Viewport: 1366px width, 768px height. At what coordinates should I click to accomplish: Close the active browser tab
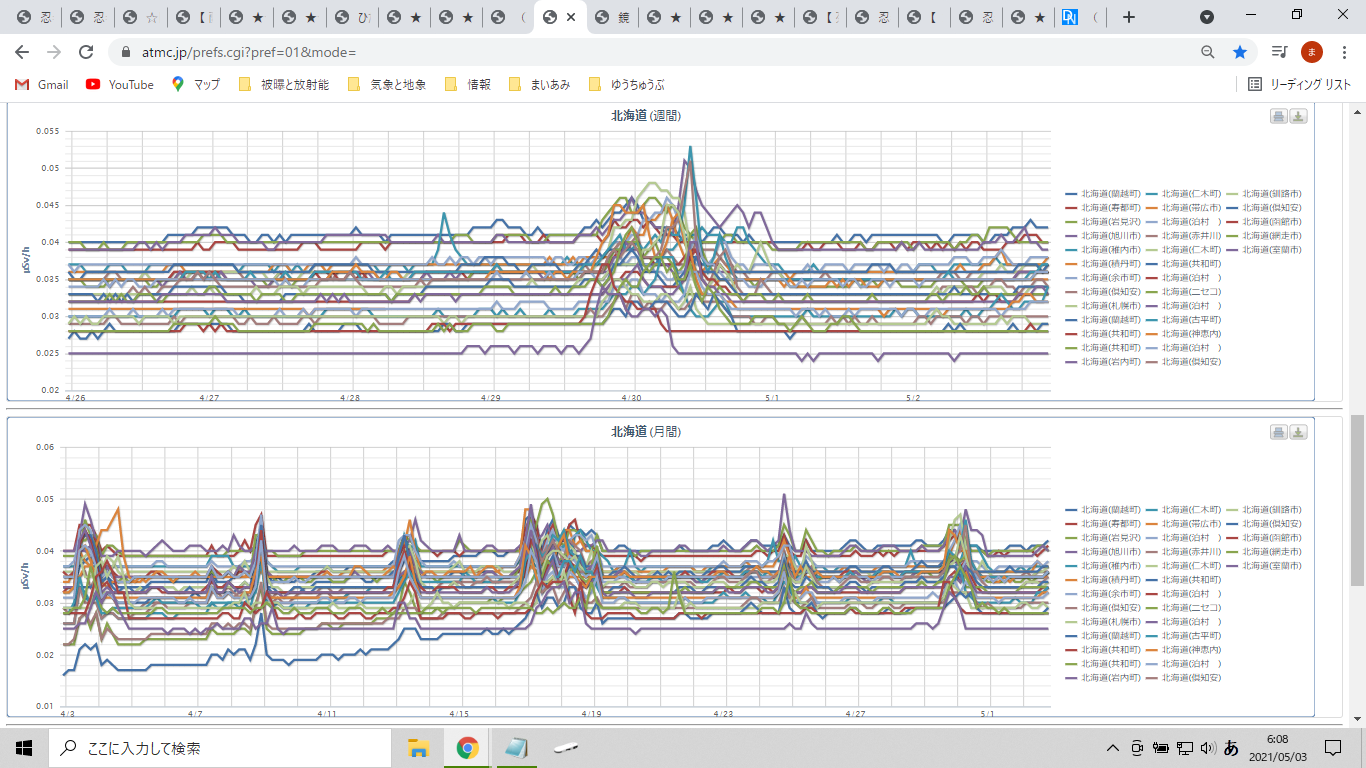point(571,17)
